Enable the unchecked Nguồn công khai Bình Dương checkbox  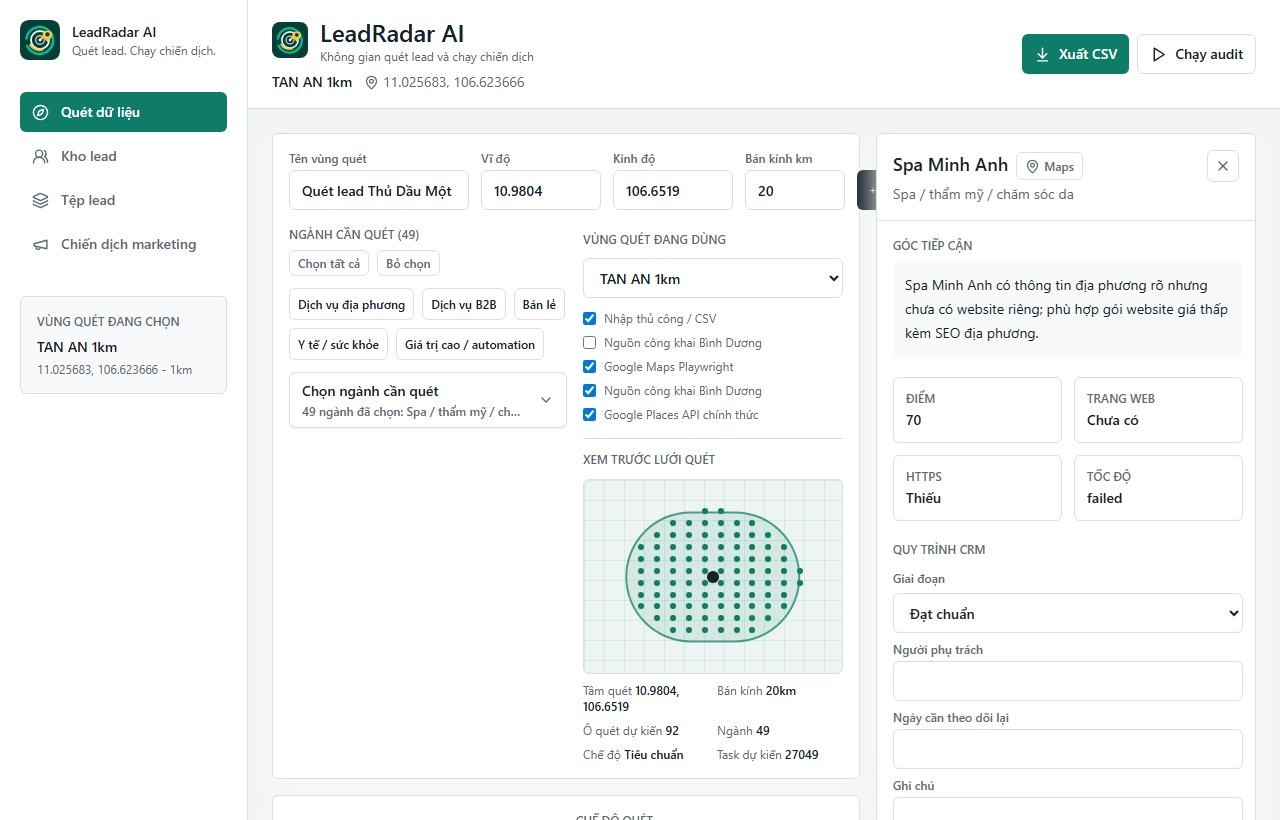pyautogui.click(x=590, y=343)
